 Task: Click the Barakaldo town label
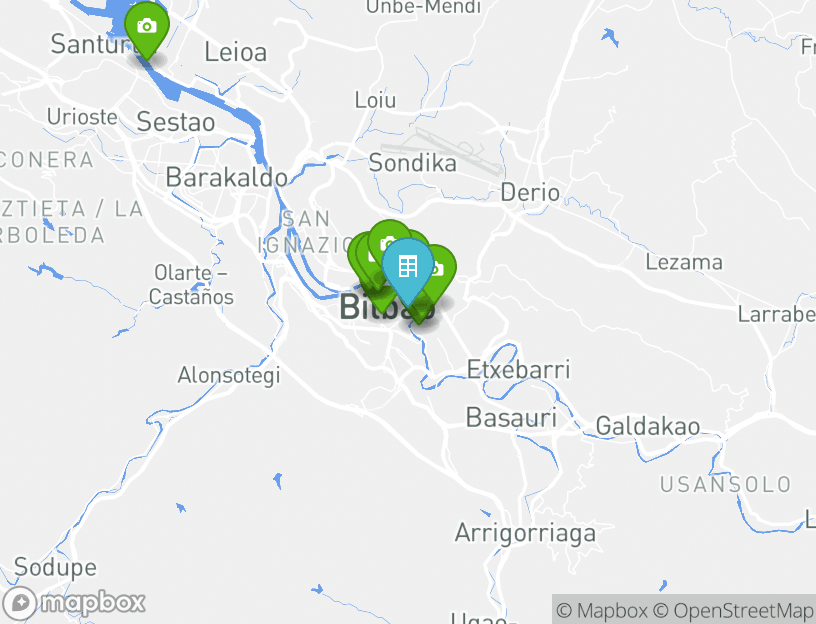226,177
